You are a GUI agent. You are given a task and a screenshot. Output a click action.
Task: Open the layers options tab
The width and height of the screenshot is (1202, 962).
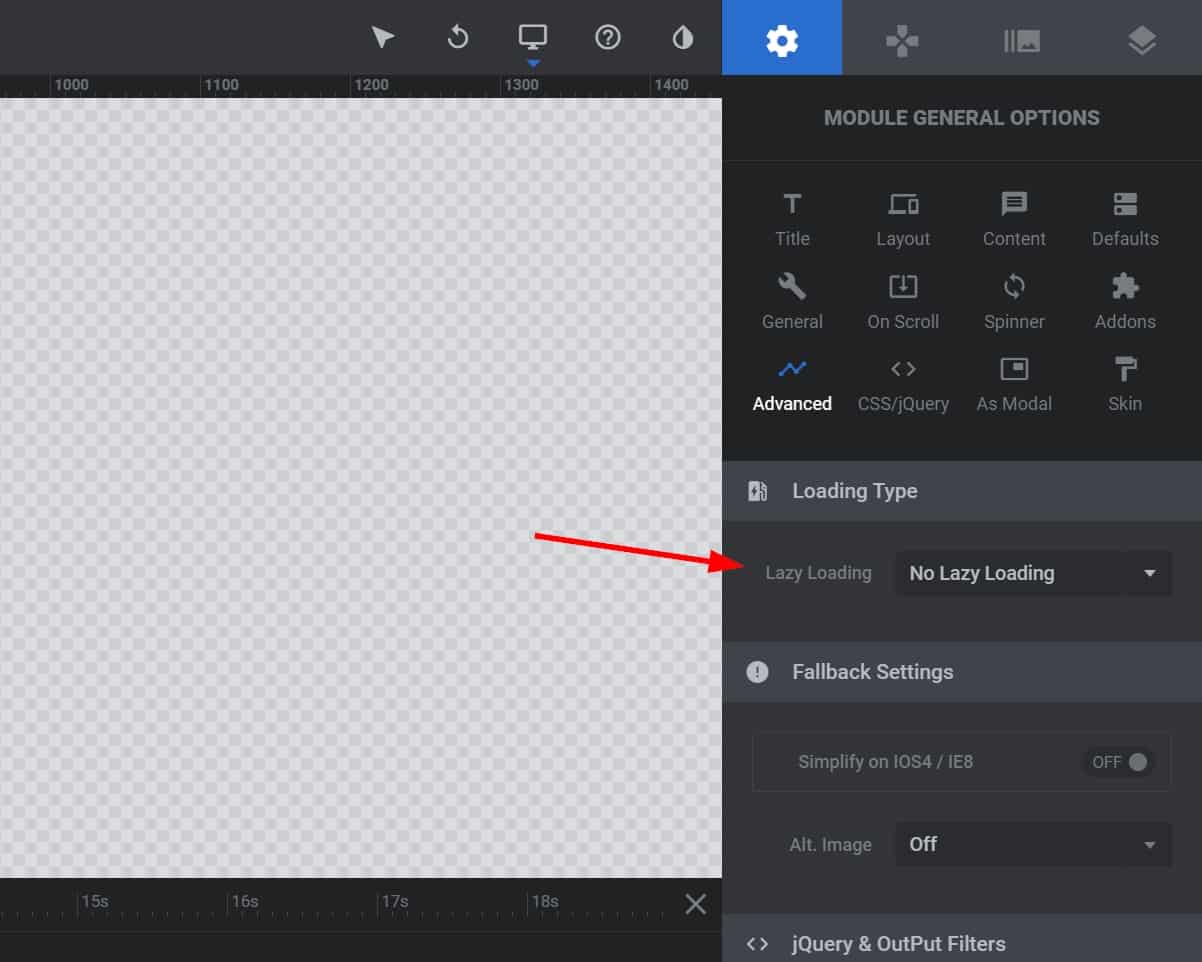pos(1142,40)
